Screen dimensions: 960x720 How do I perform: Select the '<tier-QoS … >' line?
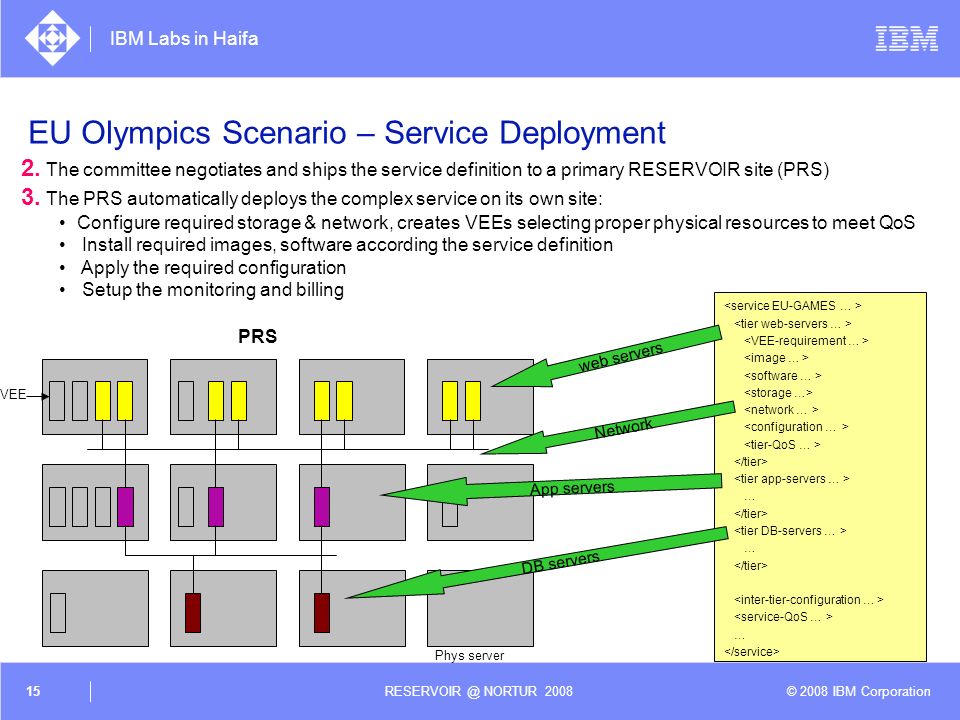pyautogui.click(x=782, y=444)
